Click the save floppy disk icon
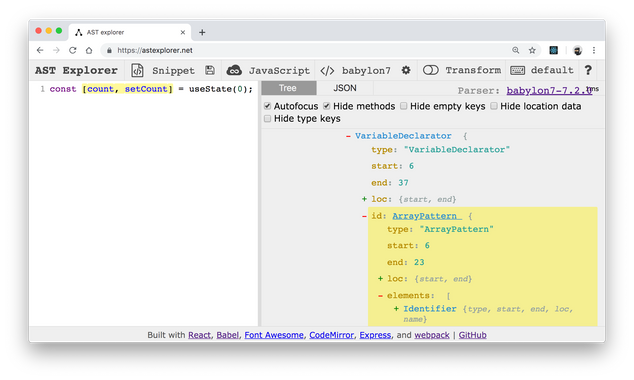The image size is (634, 380). pyautogui.click(x=210, y=70)
